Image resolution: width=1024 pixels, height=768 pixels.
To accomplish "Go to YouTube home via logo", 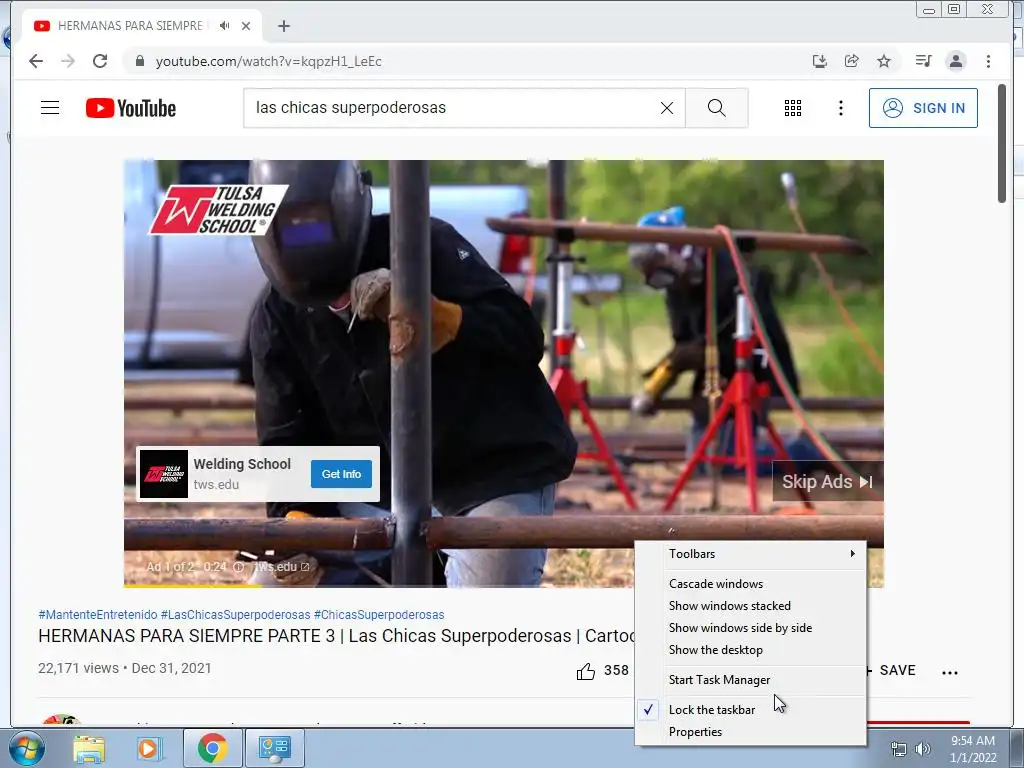I will click(131, 108).
